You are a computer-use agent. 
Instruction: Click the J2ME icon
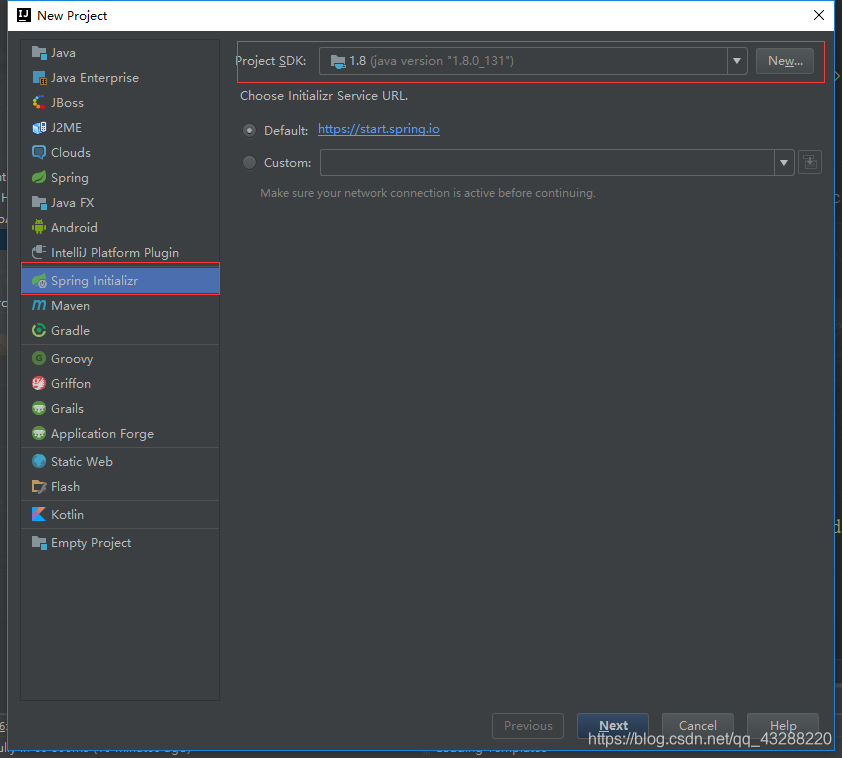(x=39, y=128)
